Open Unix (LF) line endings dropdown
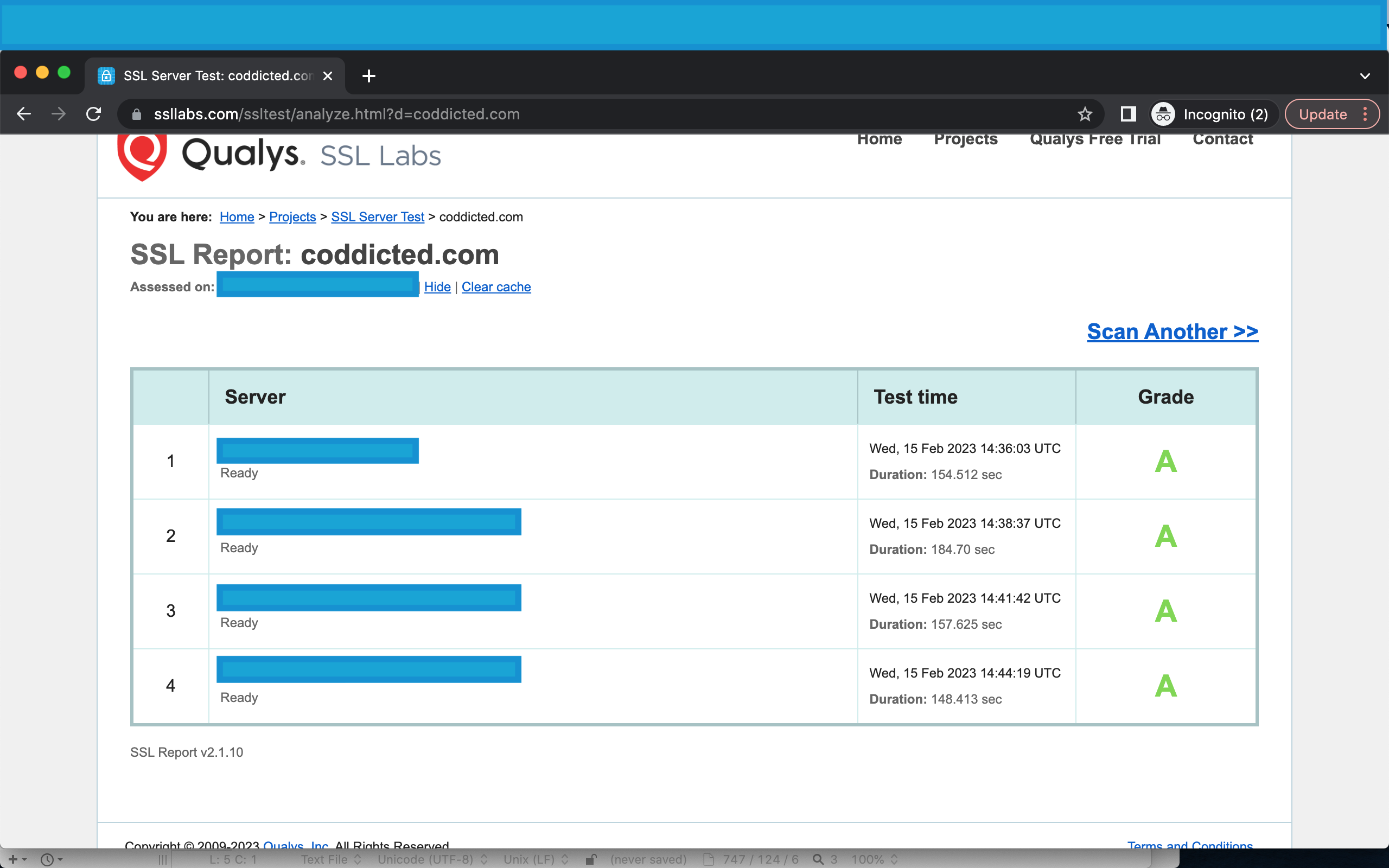 pos(536,859)
